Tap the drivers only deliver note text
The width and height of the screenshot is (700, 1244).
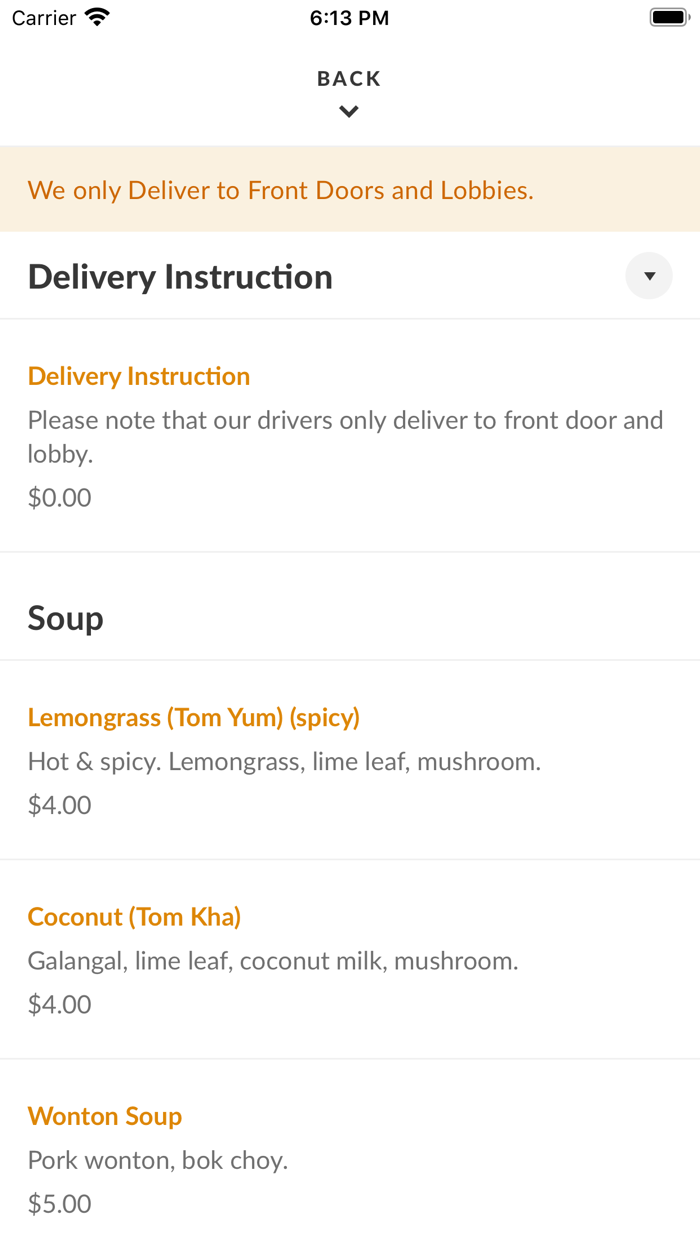345,436
